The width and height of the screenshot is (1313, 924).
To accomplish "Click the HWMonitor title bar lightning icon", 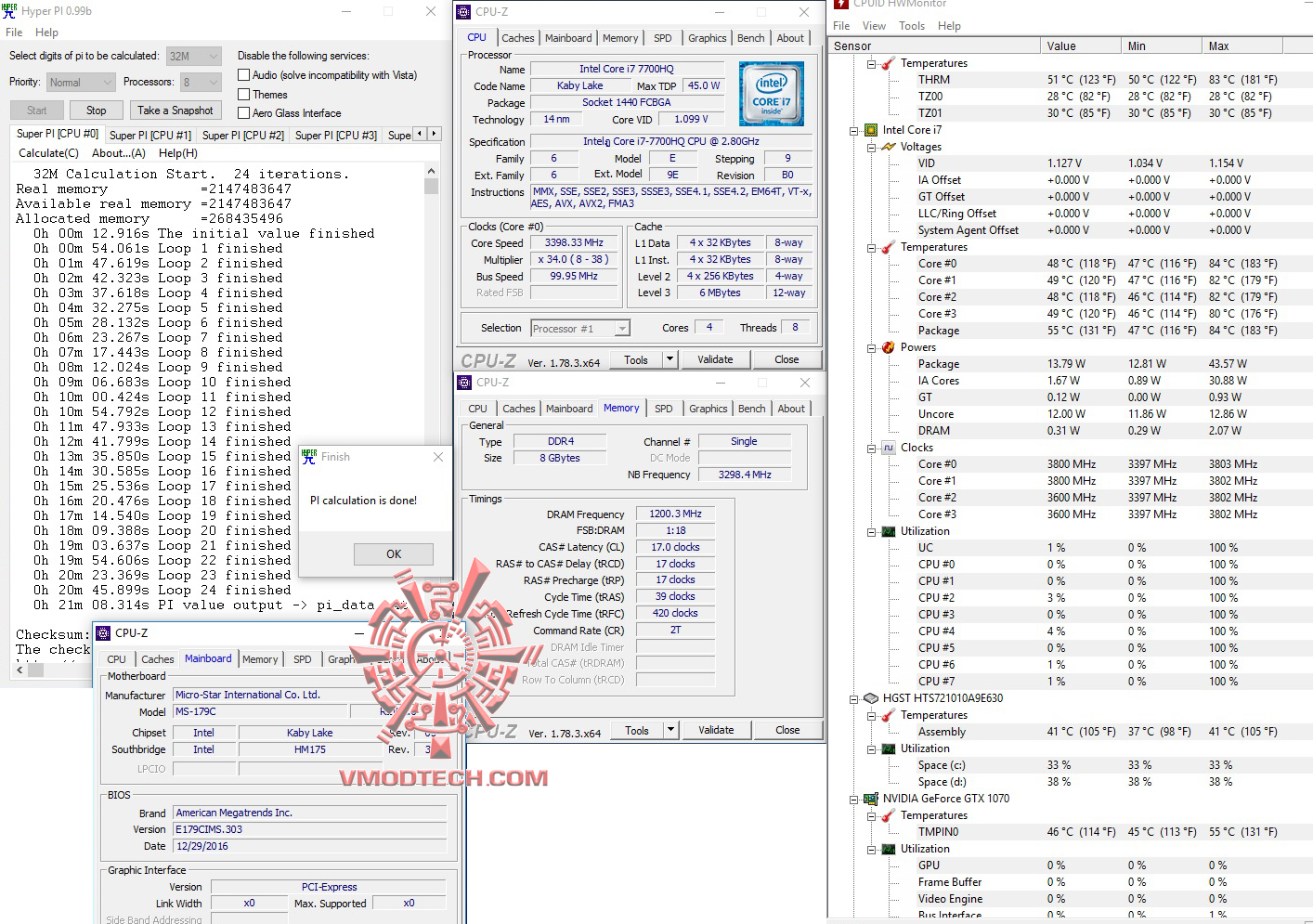I will coord(841,5).
